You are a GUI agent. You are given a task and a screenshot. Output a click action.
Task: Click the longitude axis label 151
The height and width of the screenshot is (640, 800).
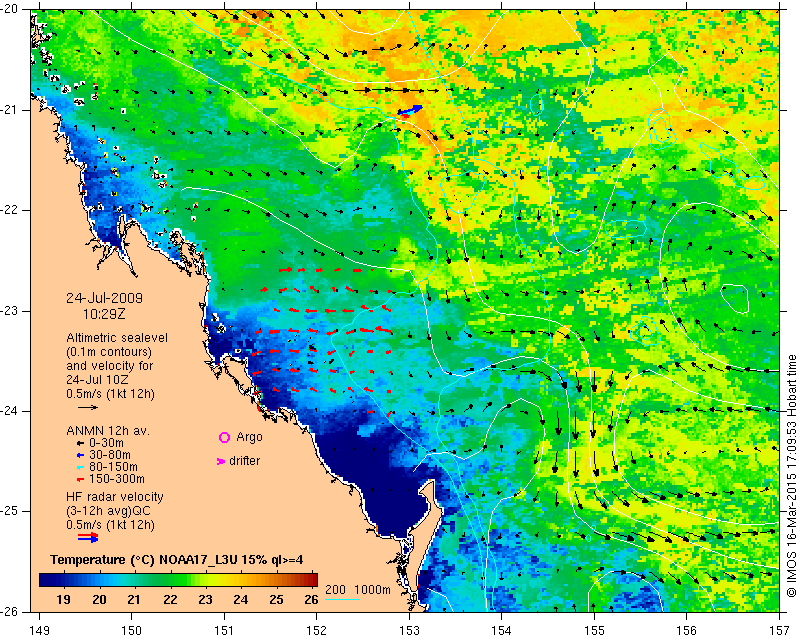(x=224, y=631)
